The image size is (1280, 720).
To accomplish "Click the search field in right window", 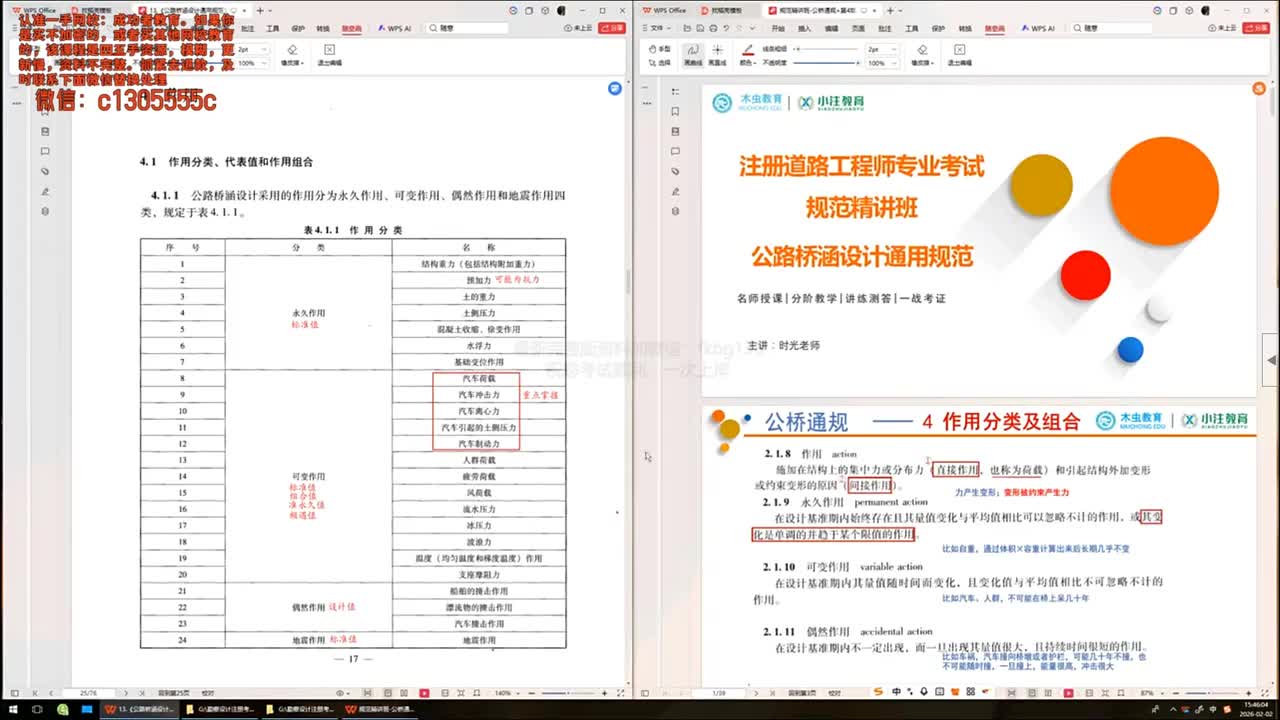I will point(1110,29).
